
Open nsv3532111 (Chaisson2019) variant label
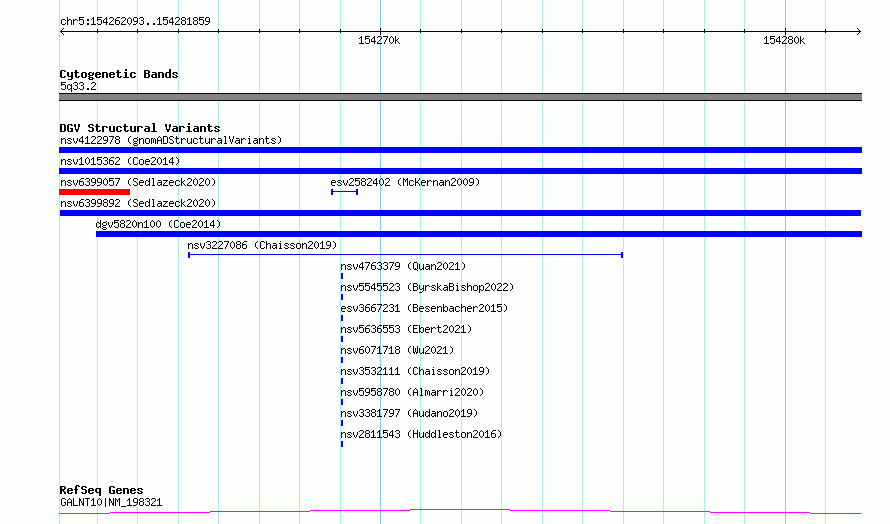(415, 371)
